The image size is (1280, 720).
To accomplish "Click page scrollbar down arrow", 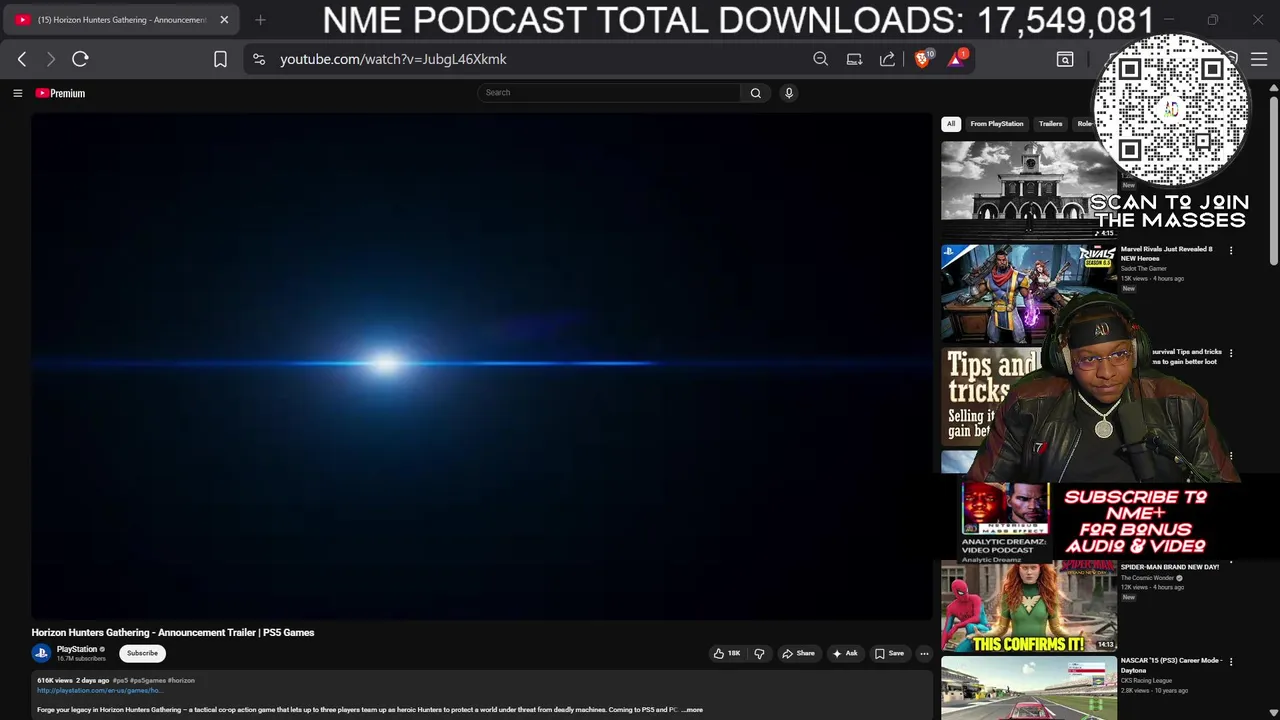I will pos(1273,713).
